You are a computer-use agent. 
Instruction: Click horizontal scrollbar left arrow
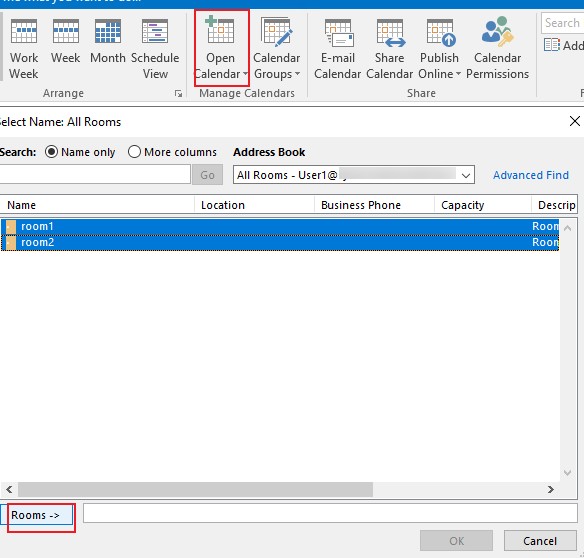click(9, 489)
